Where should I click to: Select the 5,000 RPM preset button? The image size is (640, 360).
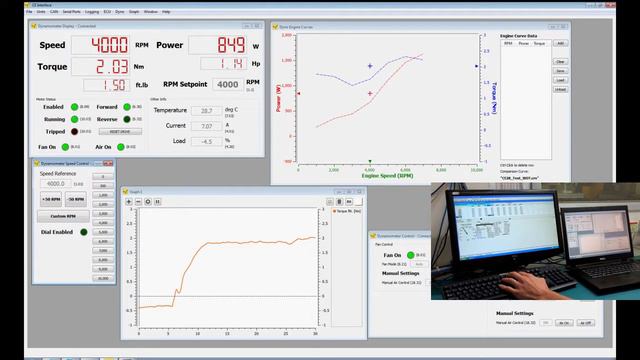[103, 232]
